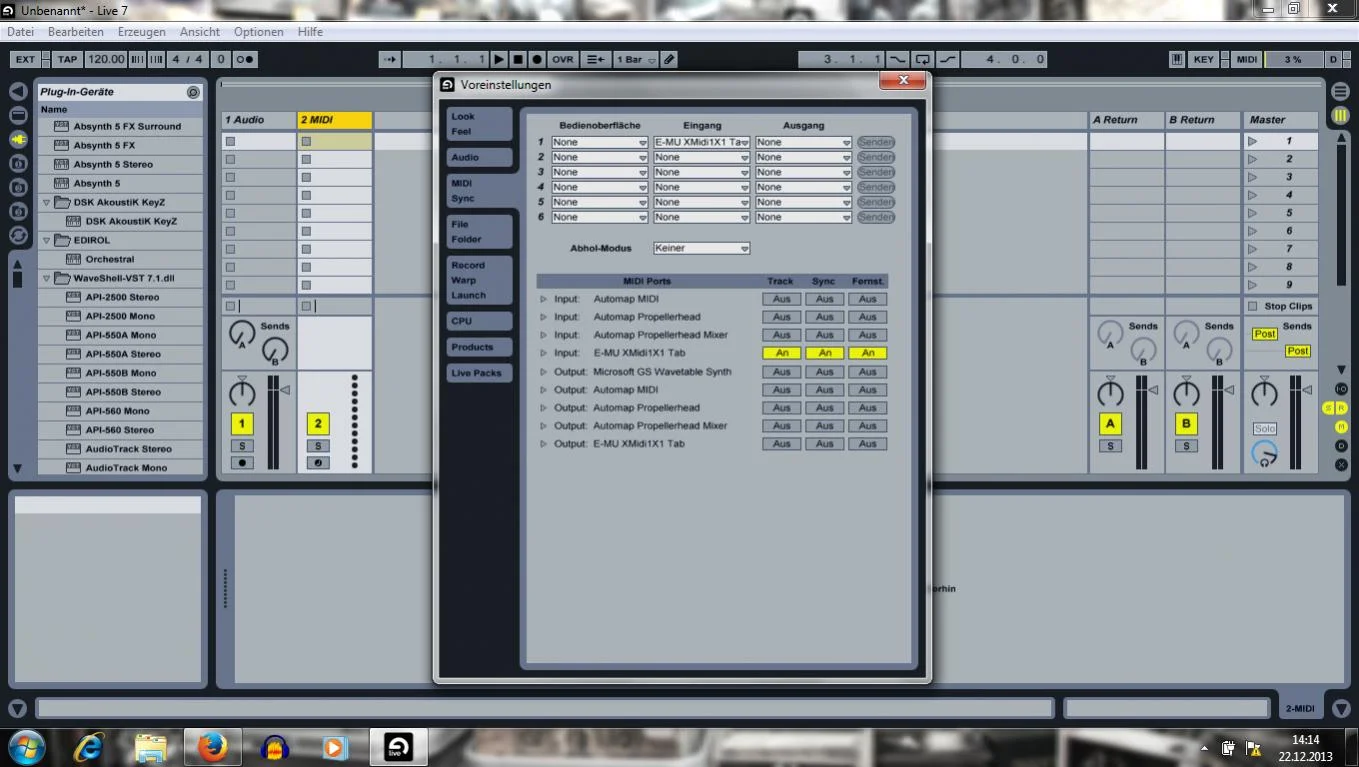Open Eingang dropdown showing E-MU XMidi1X1
This screenshot has height=767, width=1359.
[x=702, y=143]
